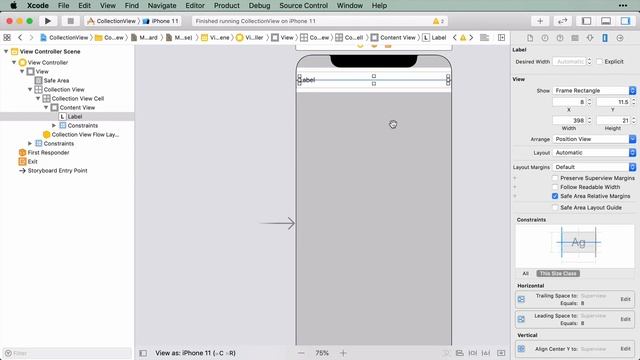Select the CollectionView scheme

click(x=111, y=21)
